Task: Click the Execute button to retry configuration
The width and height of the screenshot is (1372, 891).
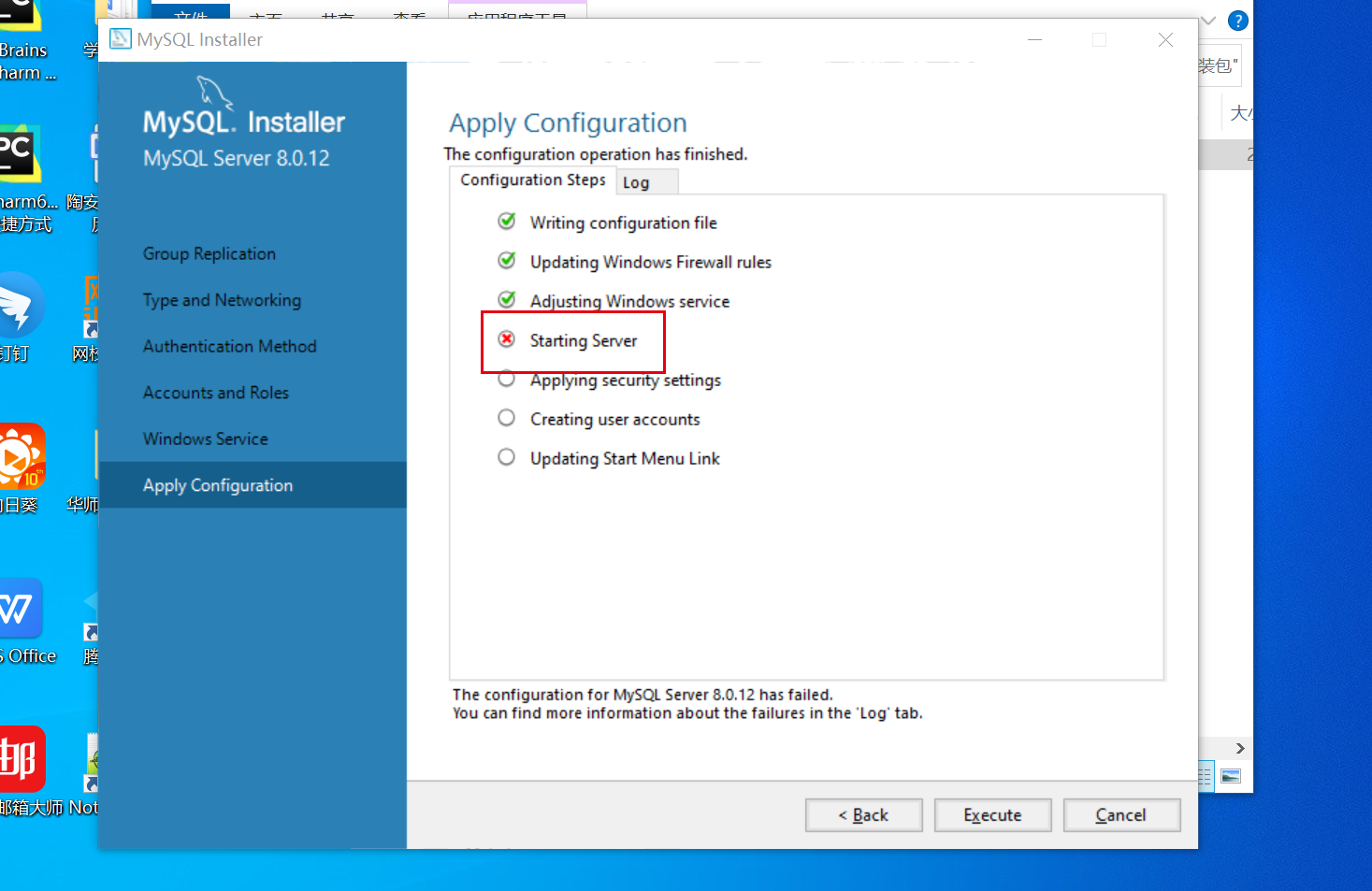Action: pos(993,815)
